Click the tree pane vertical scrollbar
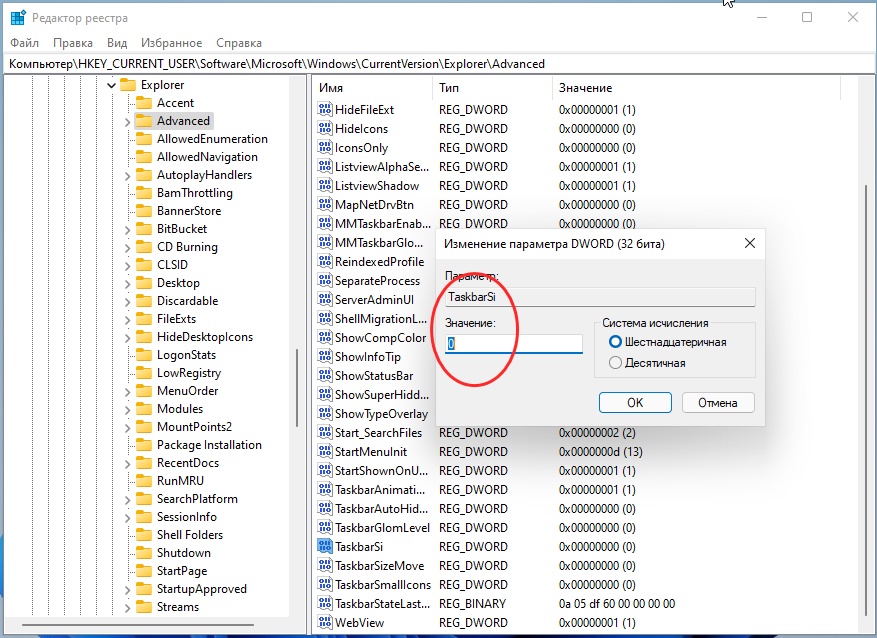Screen dimensions: 877x638 [297, 387]
